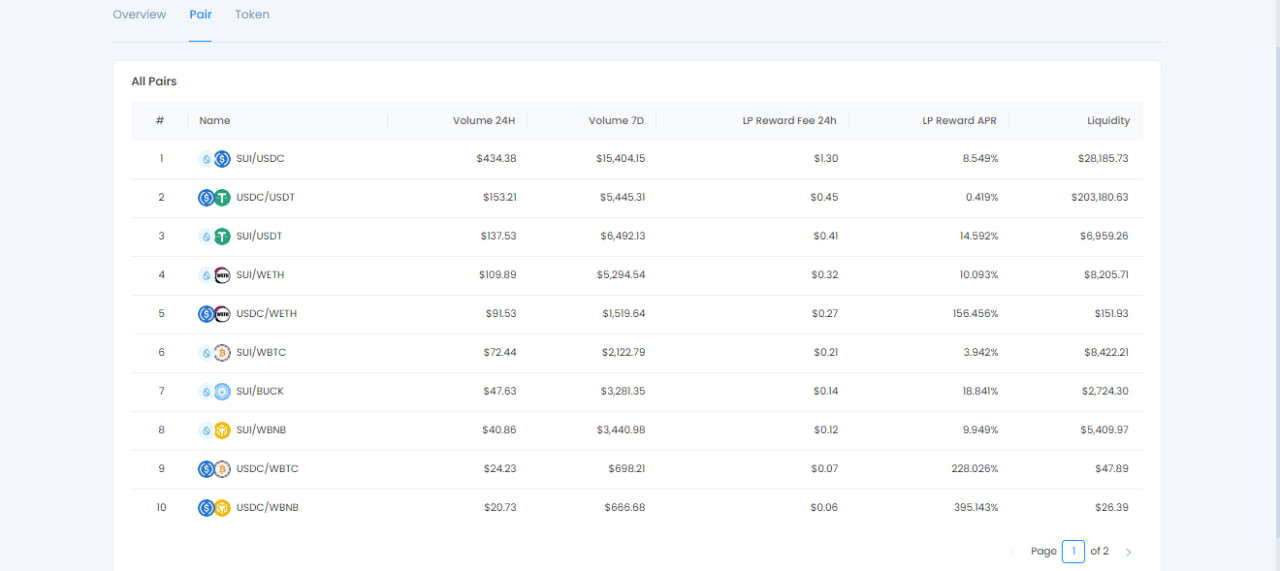Sort by the Volume 7D column header
This screenshot has height=571, width=1280.
point(616,121)
